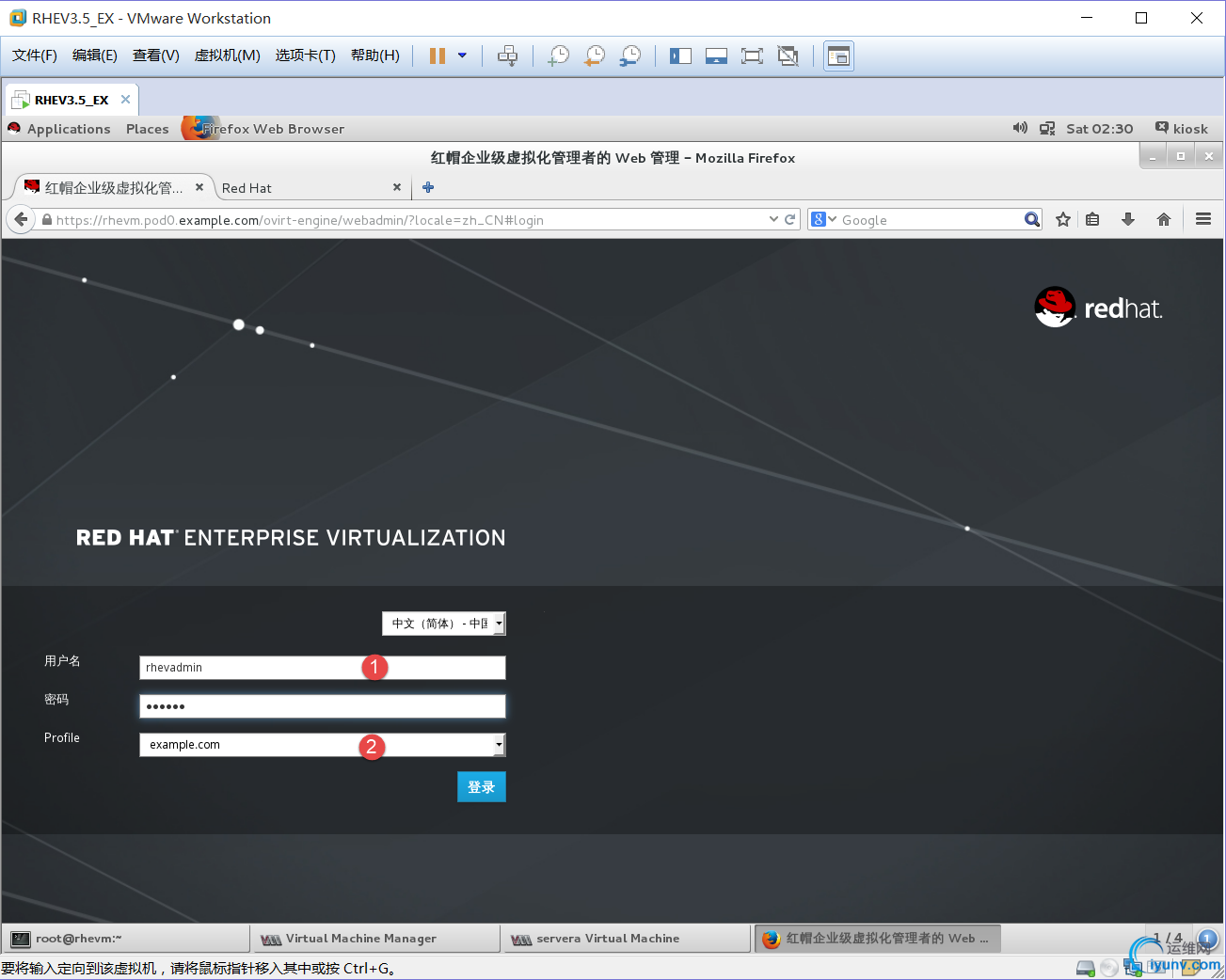Open the VMware snapshot manager

630,55
